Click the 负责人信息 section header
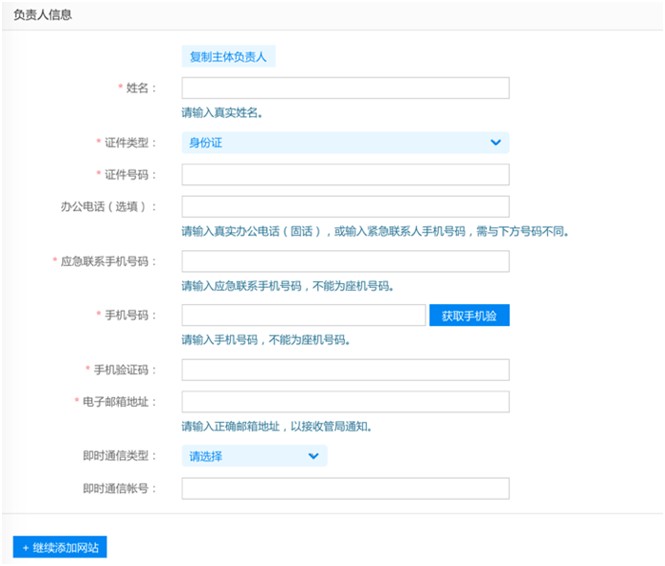The width and height of the screenshot is (665, 566). coord(43,15)
